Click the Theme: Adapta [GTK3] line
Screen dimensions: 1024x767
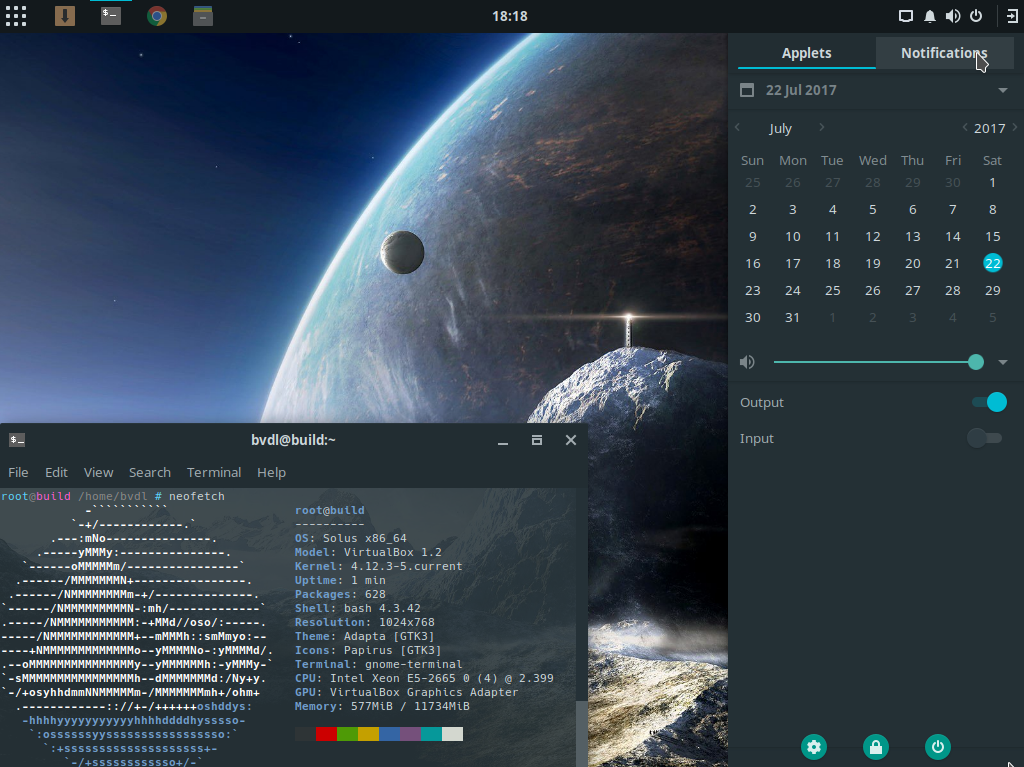364,636
